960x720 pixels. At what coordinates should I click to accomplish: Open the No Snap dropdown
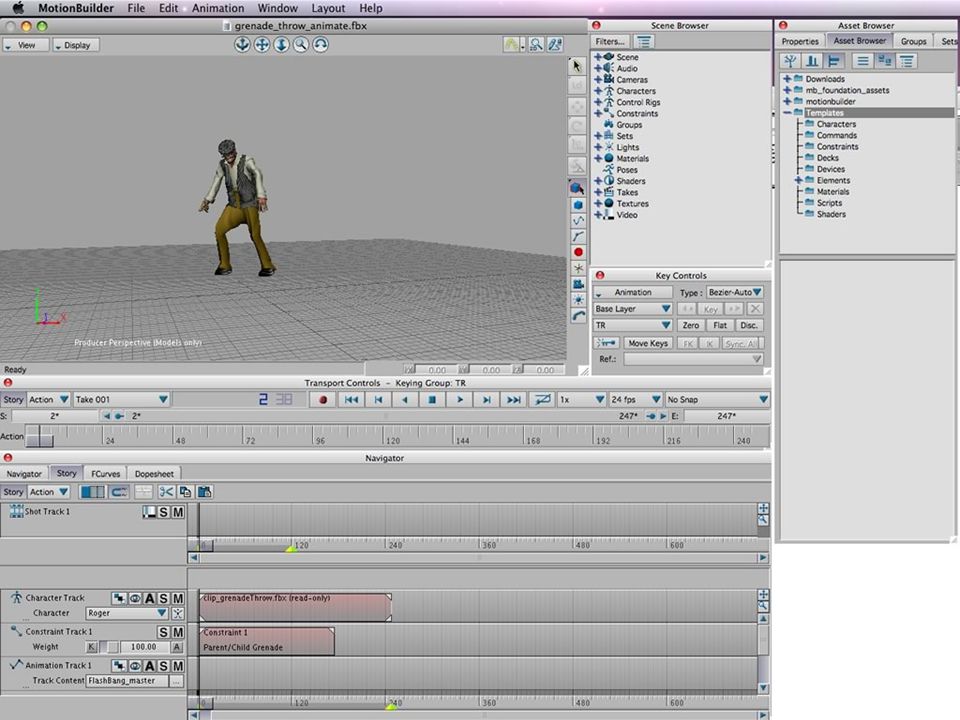[717, 400]
